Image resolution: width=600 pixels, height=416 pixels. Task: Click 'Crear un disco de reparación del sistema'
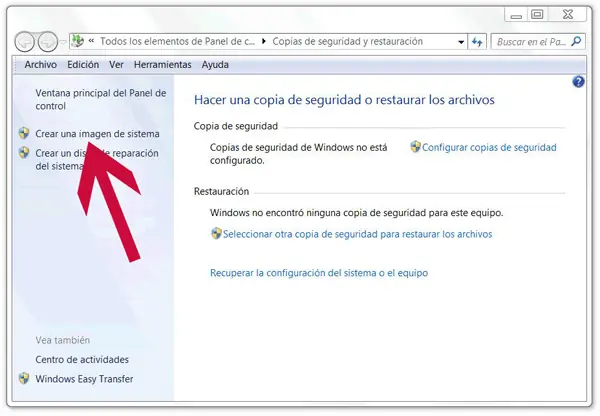(x=97, y=160)
